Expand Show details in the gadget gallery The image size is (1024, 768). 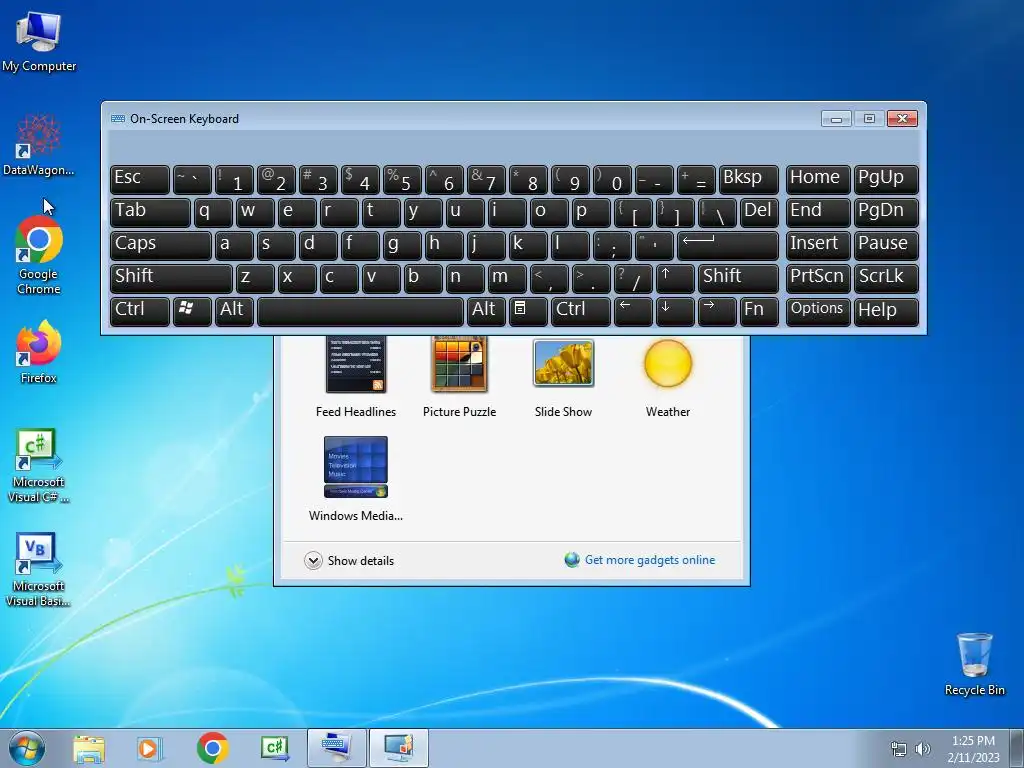pos(349,560)
